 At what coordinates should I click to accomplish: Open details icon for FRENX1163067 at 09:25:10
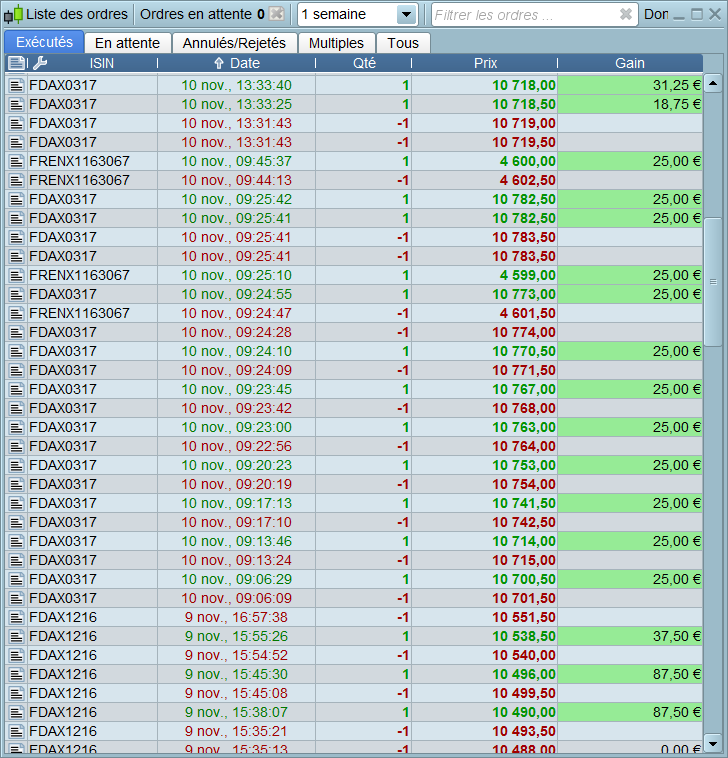(x=16, y=276)
